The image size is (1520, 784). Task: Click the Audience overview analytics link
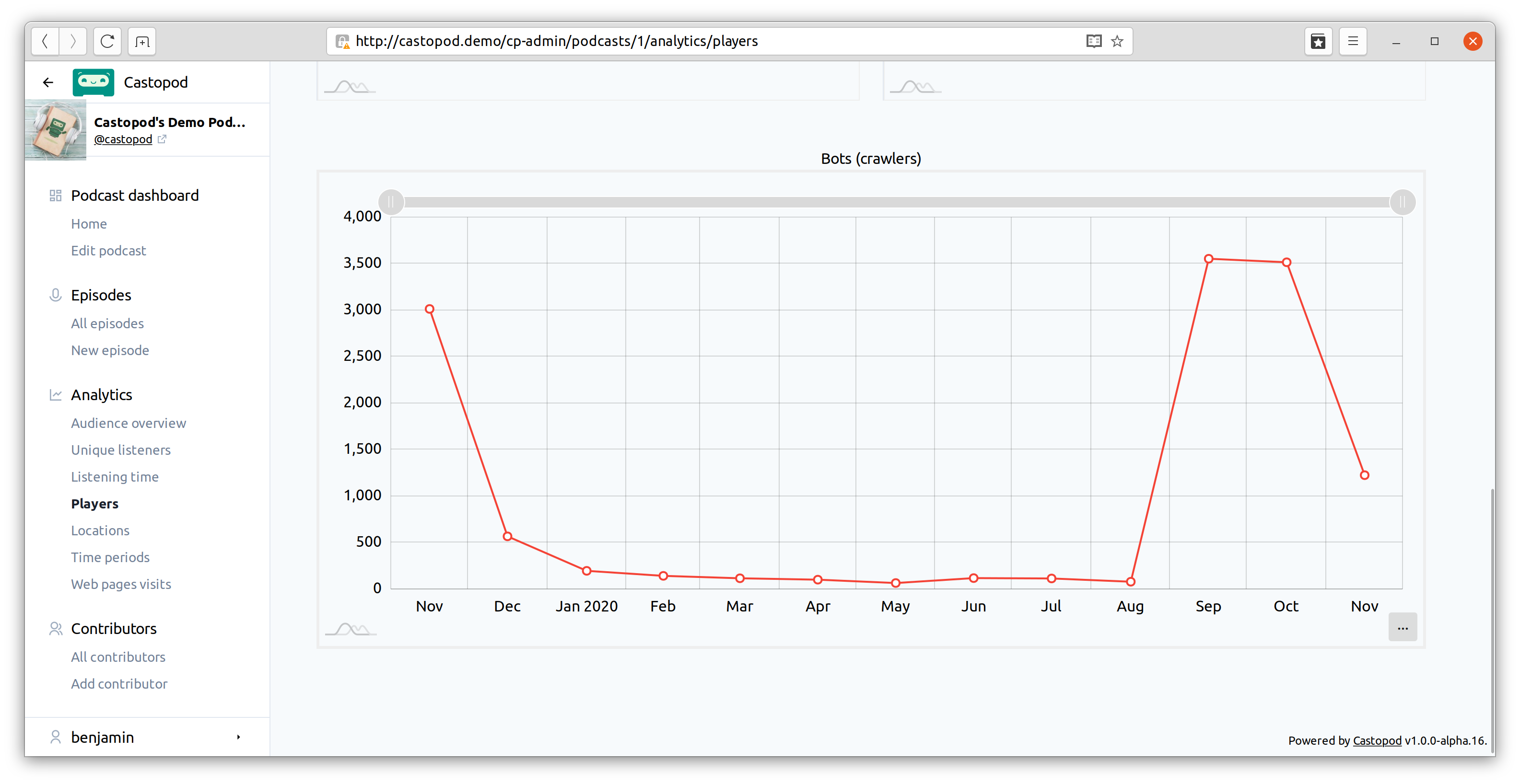pyautogui.click(x=128, y=422)
